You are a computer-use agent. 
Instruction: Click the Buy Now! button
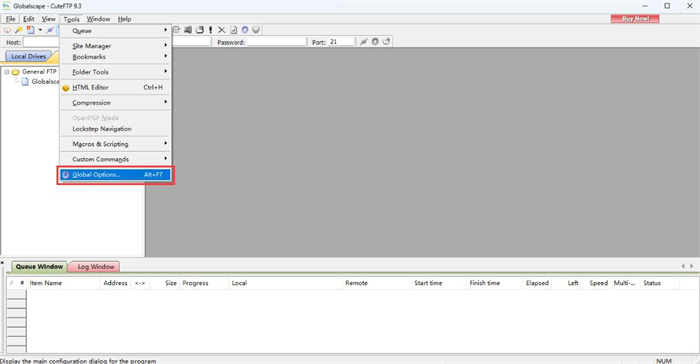(x=635, y=19)
